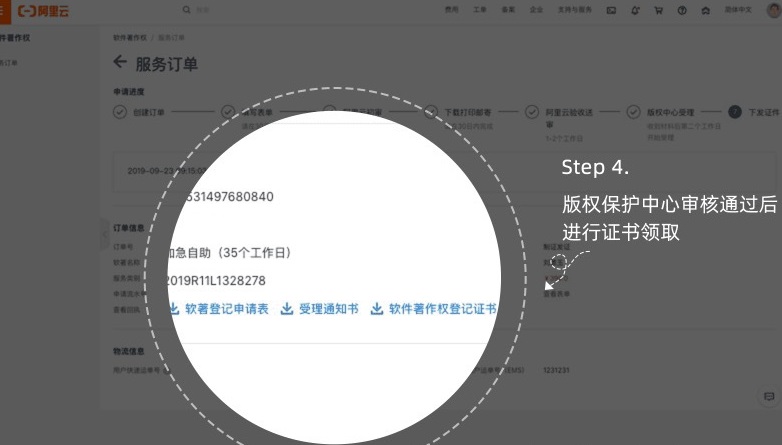Click the 加急自助（35个工作日） service type text
Viewport: 782px width, 445px height.
pos(229,253)
